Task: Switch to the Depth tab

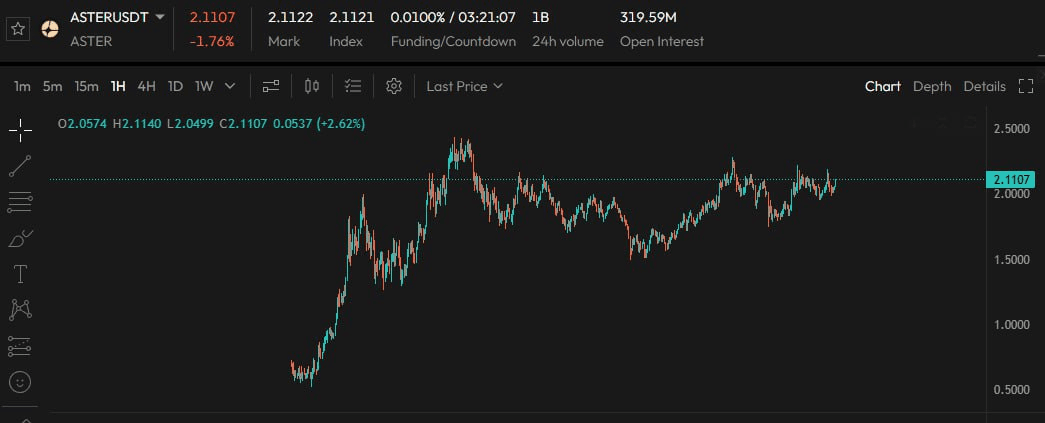Action: [x=932, y=86]
